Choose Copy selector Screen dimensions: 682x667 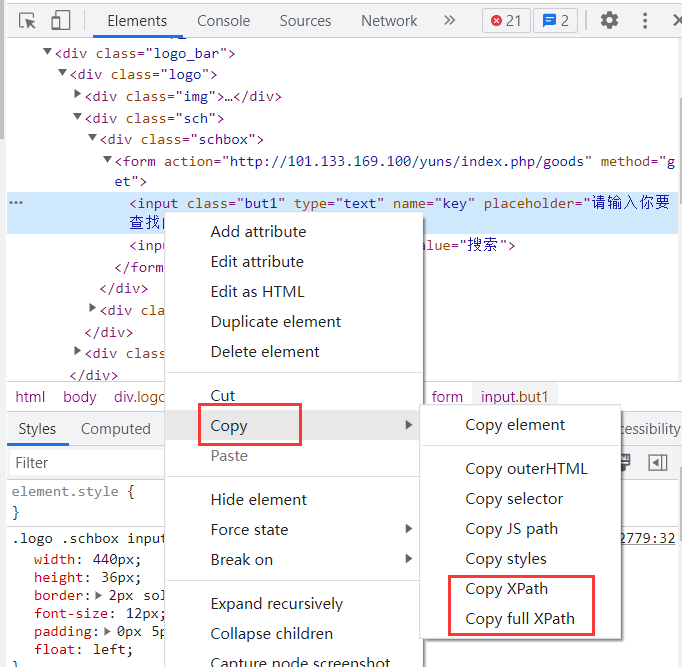514,499
